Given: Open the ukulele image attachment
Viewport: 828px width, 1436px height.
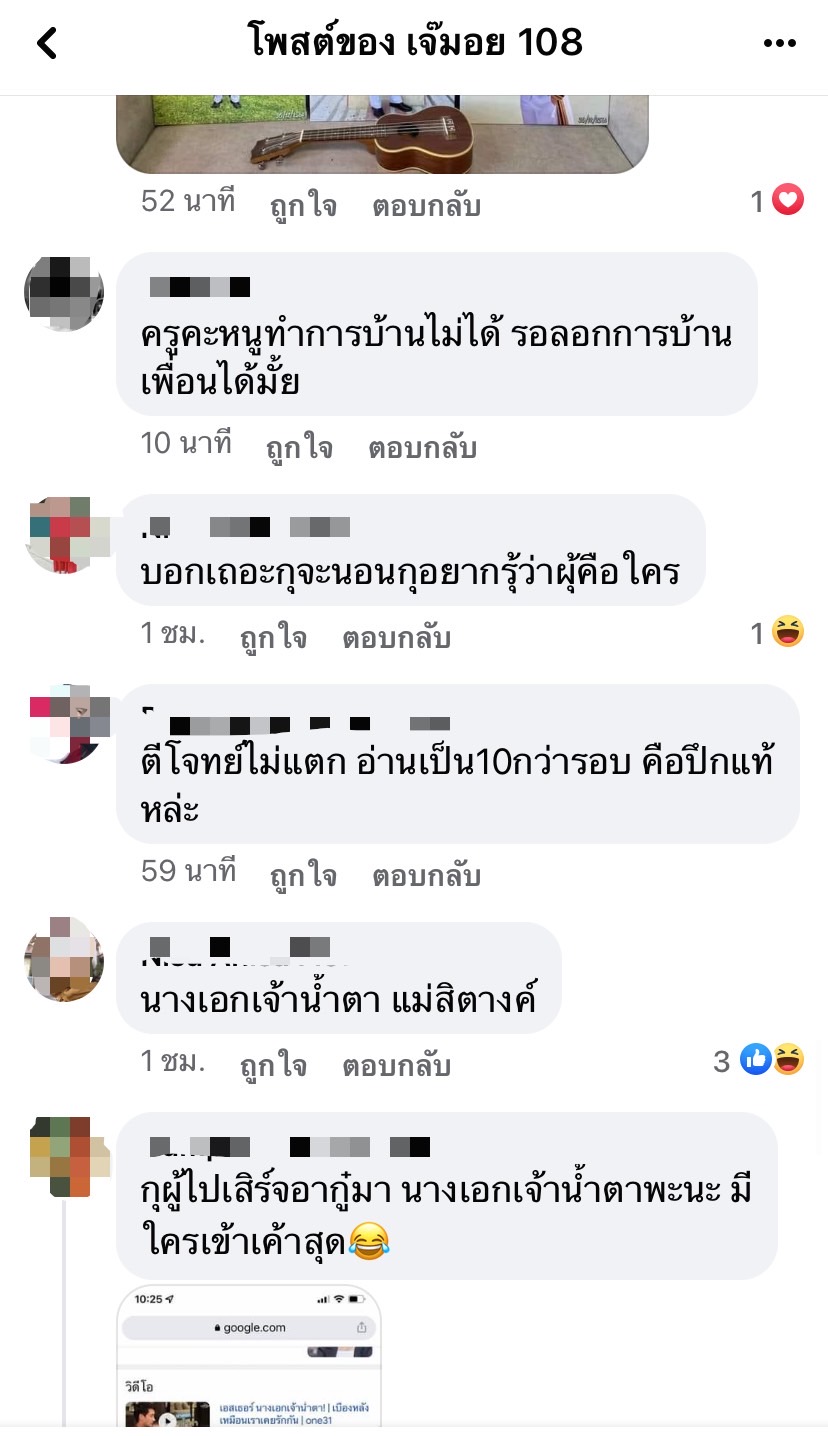Looking at the screenshot, I should tap(383, 134).
